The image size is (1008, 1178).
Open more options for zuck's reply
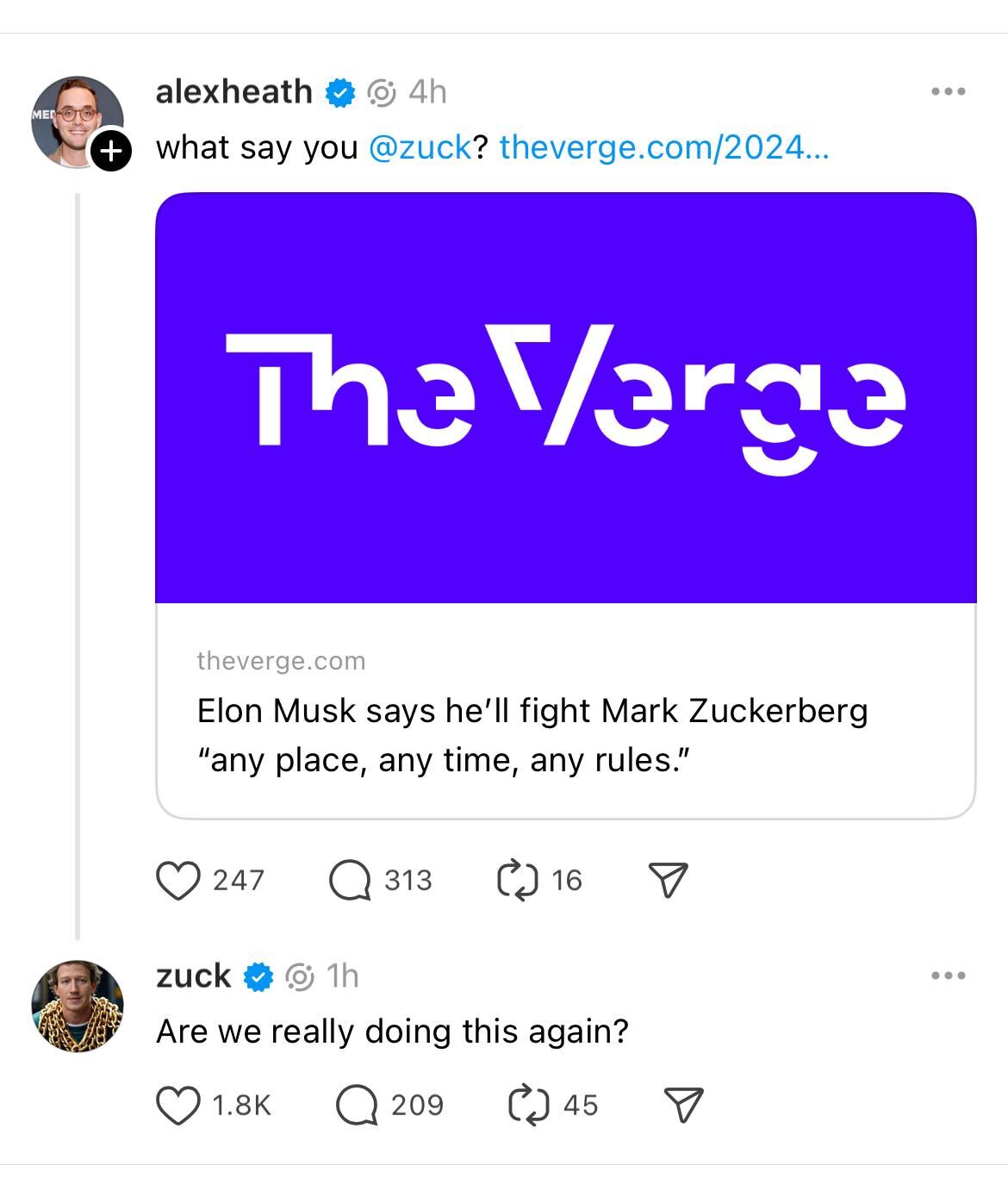click(949, 975)
